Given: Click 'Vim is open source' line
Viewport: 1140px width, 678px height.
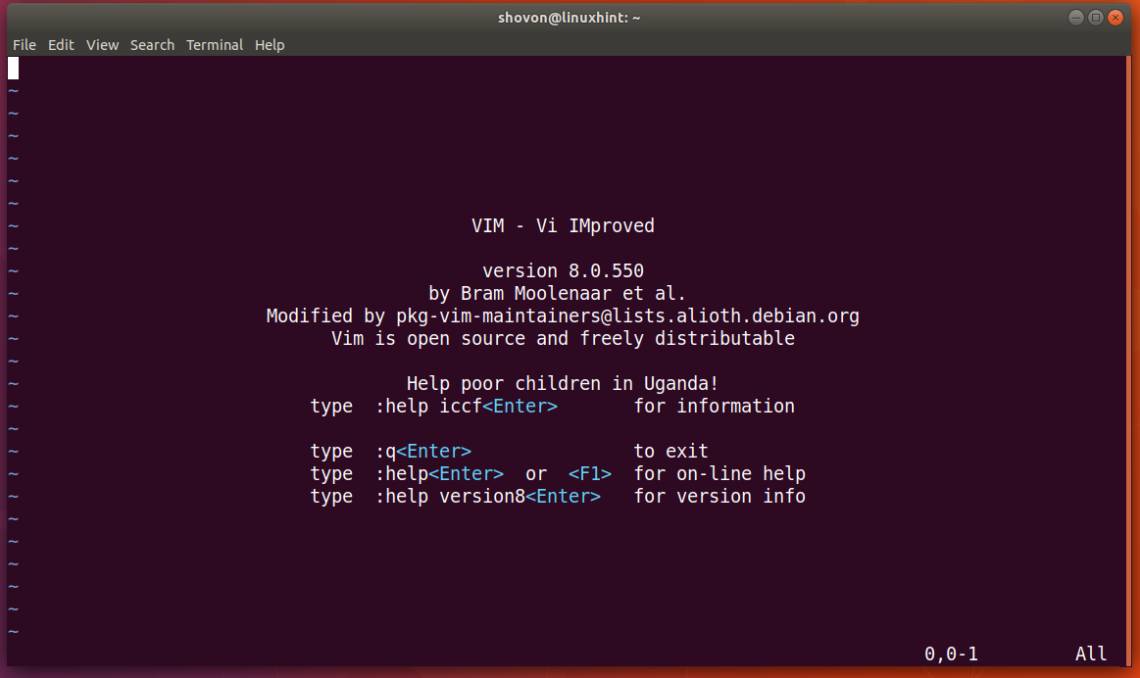Looking at the screenshot, I should coord(563,339).
